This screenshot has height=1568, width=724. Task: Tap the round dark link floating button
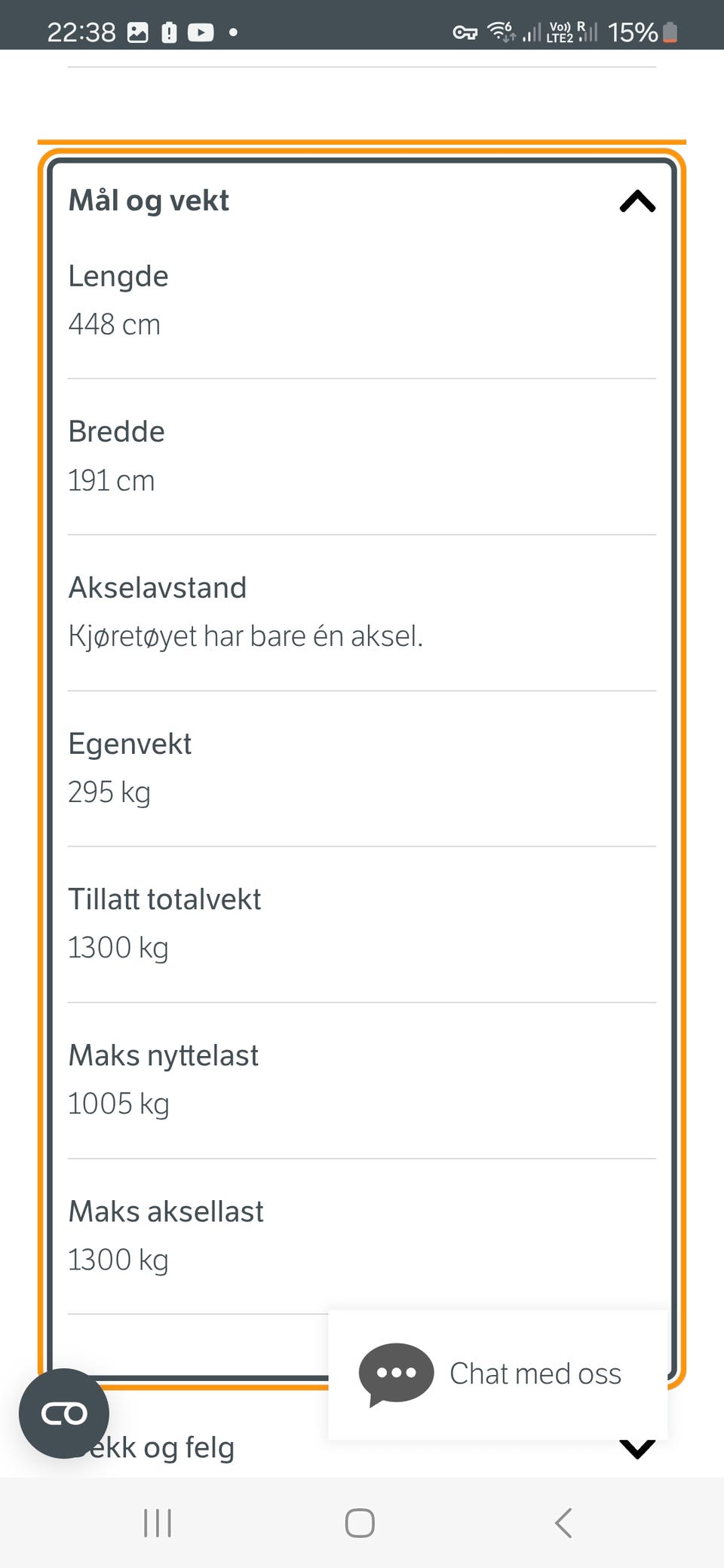click(64, 1413)
